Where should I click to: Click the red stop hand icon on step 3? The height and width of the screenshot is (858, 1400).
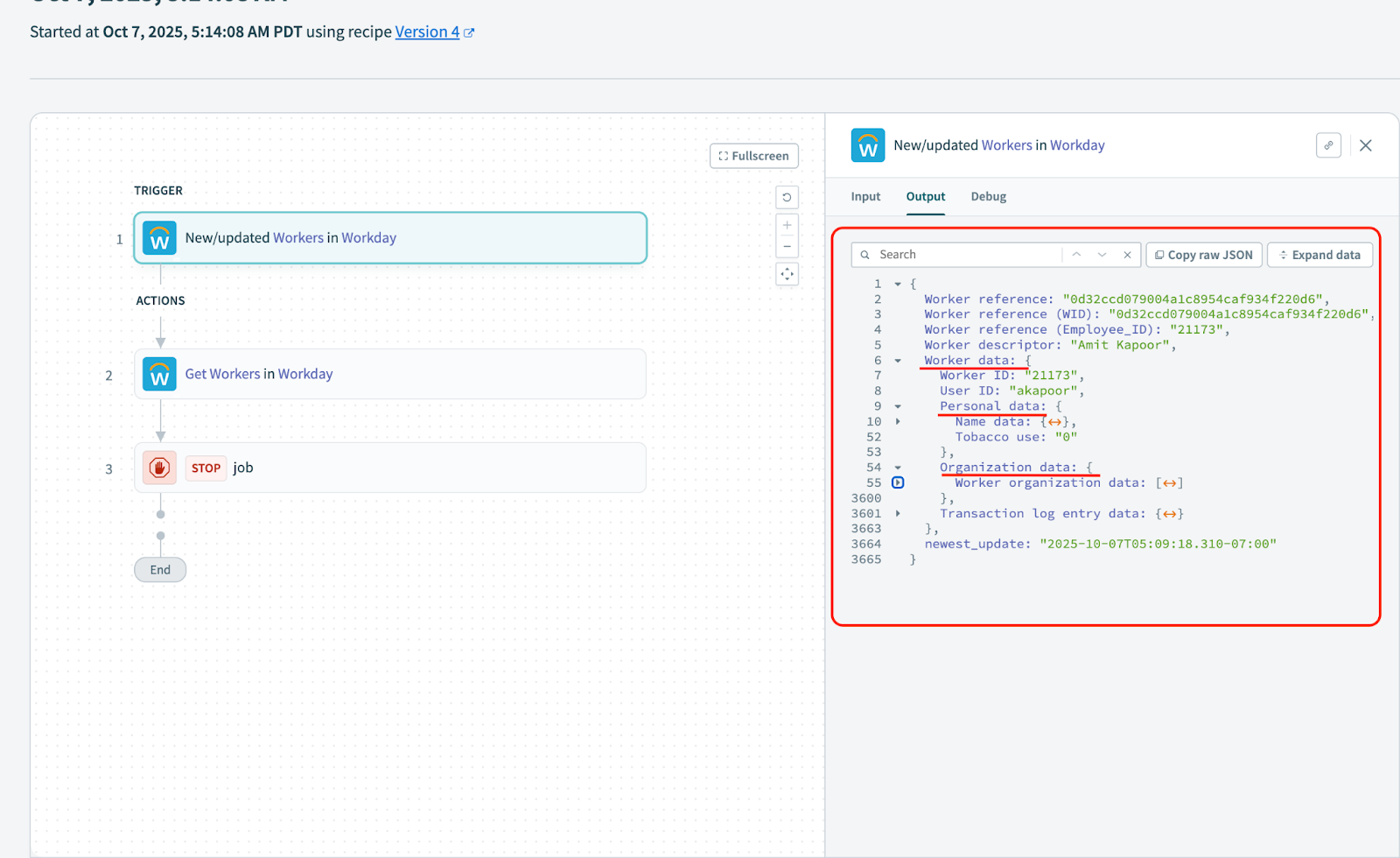159,468
